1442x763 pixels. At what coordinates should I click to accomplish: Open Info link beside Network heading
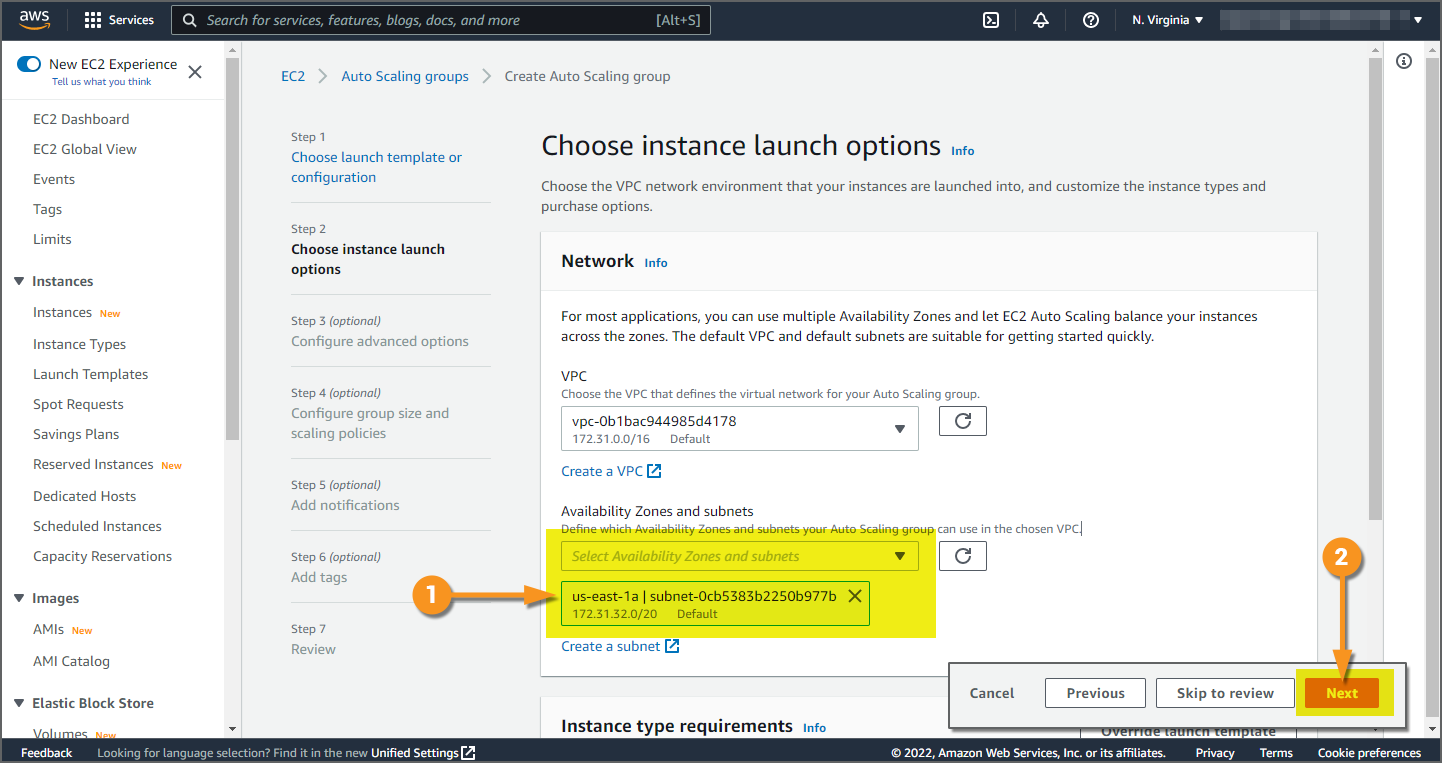(x=656, y=263)
